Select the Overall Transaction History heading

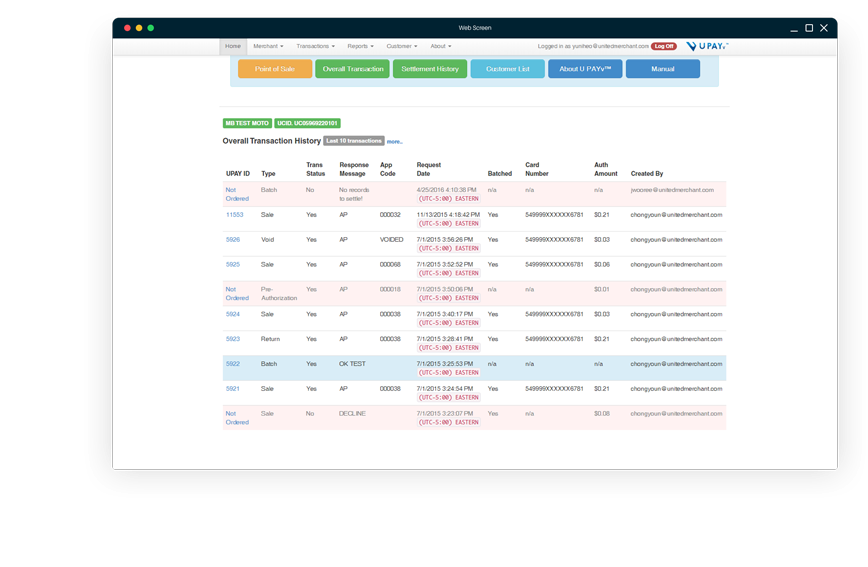pos(271,141)
